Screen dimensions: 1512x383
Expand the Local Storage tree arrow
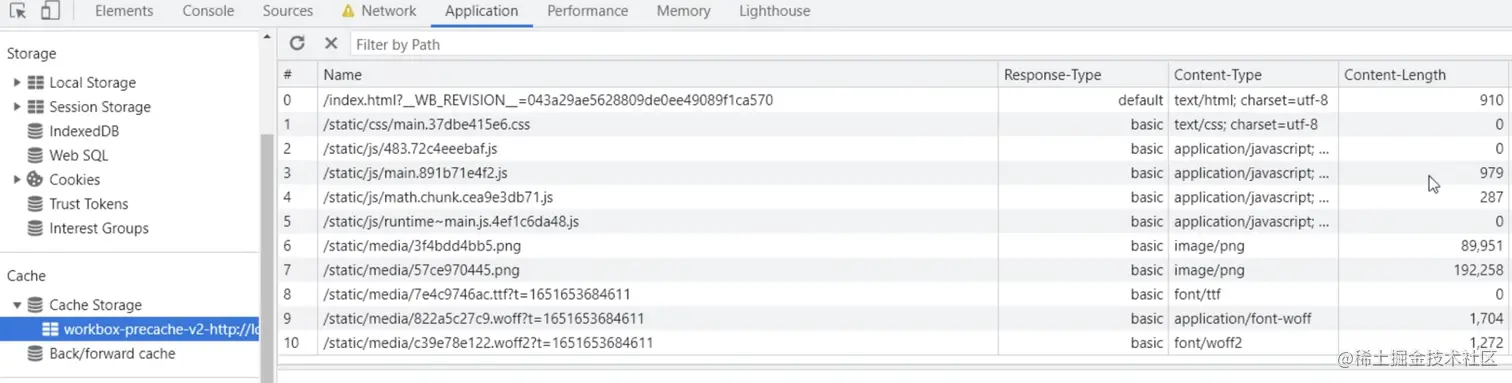click(x=17, y=82)
